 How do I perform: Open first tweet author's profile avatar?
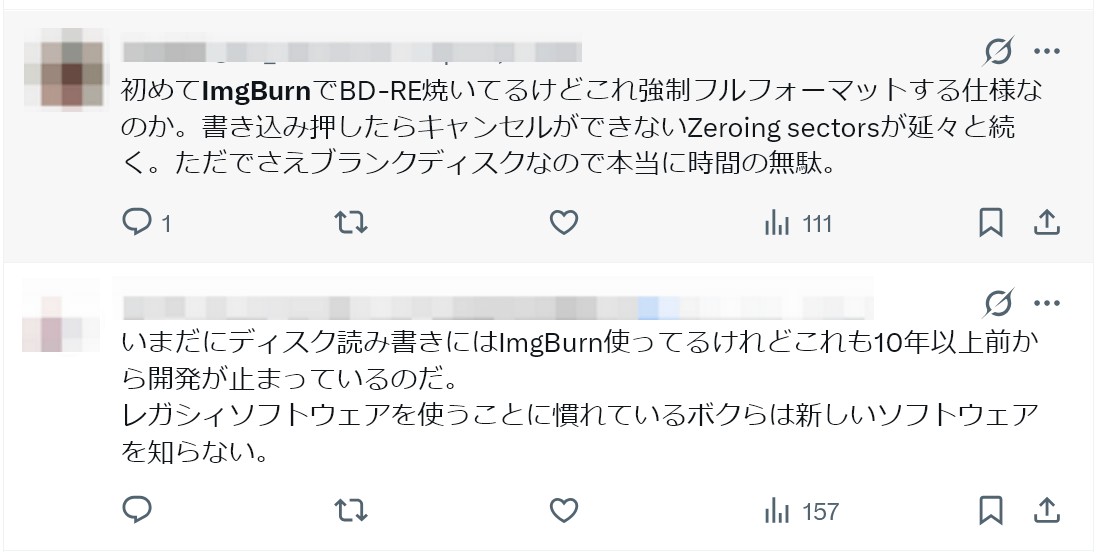pyautogui.click(x=63, y=68)
